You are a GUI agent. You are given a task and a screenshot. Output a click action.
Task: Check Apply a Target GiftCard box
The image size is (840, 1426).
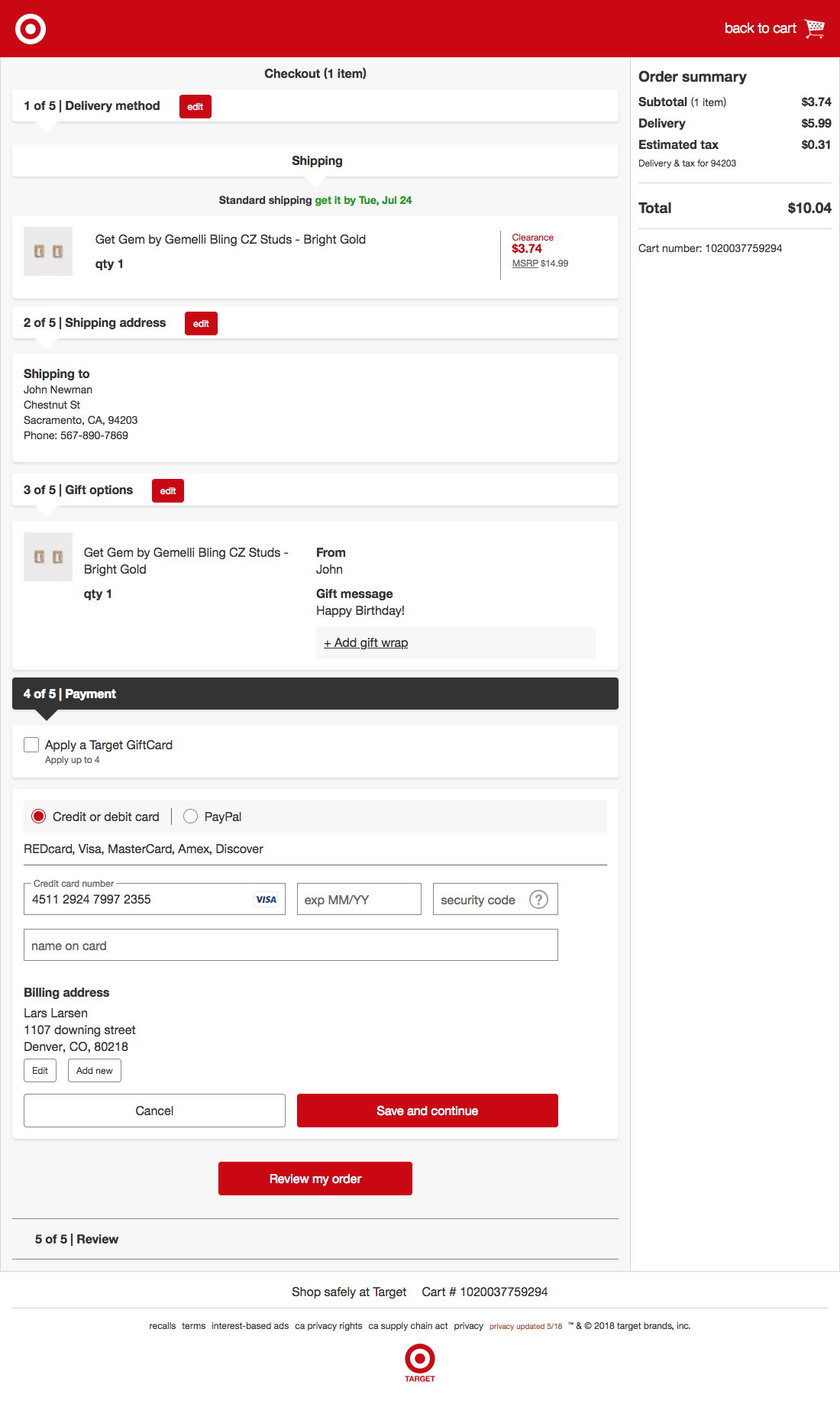coord(31,745)
